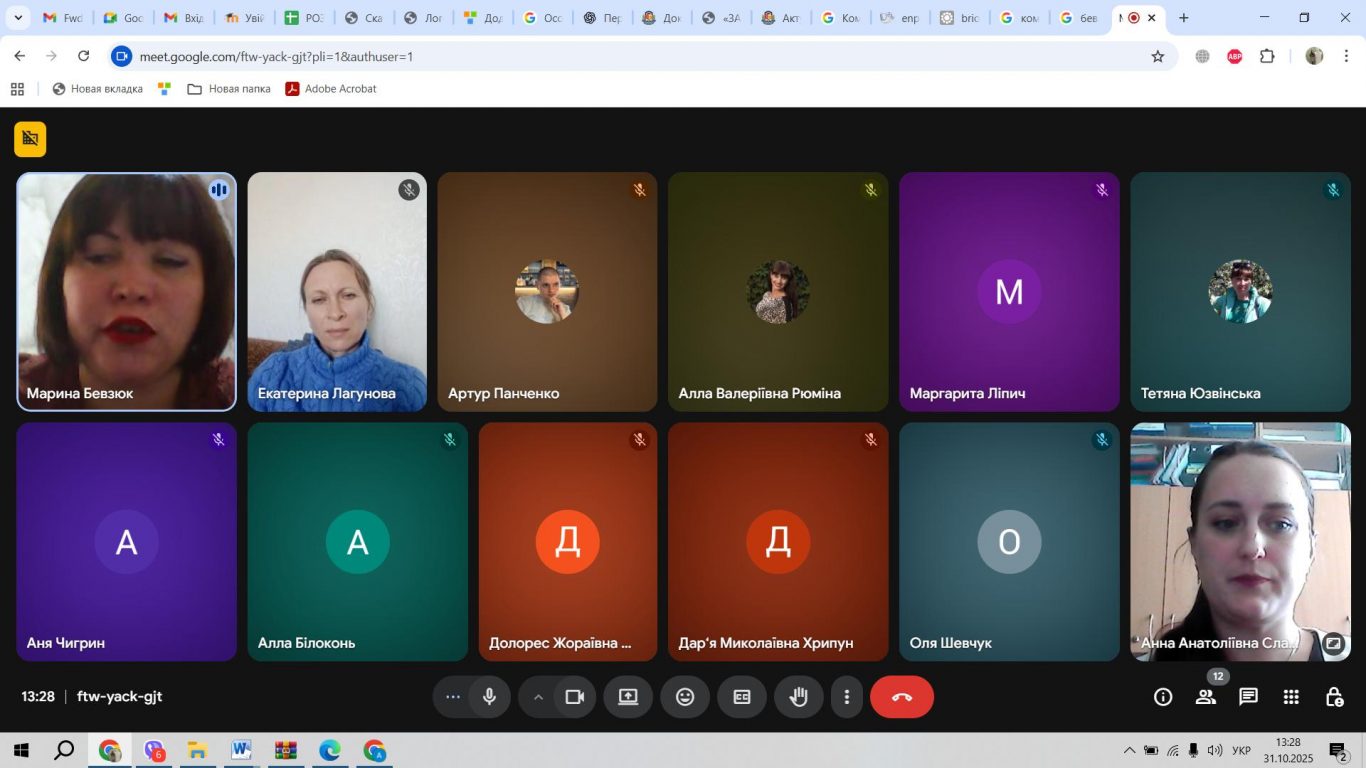Image resolution: width=1366 pixels, height=768 pixels.
Task: Open audio settings three-dots pill
Action: (x=452, y=697)
